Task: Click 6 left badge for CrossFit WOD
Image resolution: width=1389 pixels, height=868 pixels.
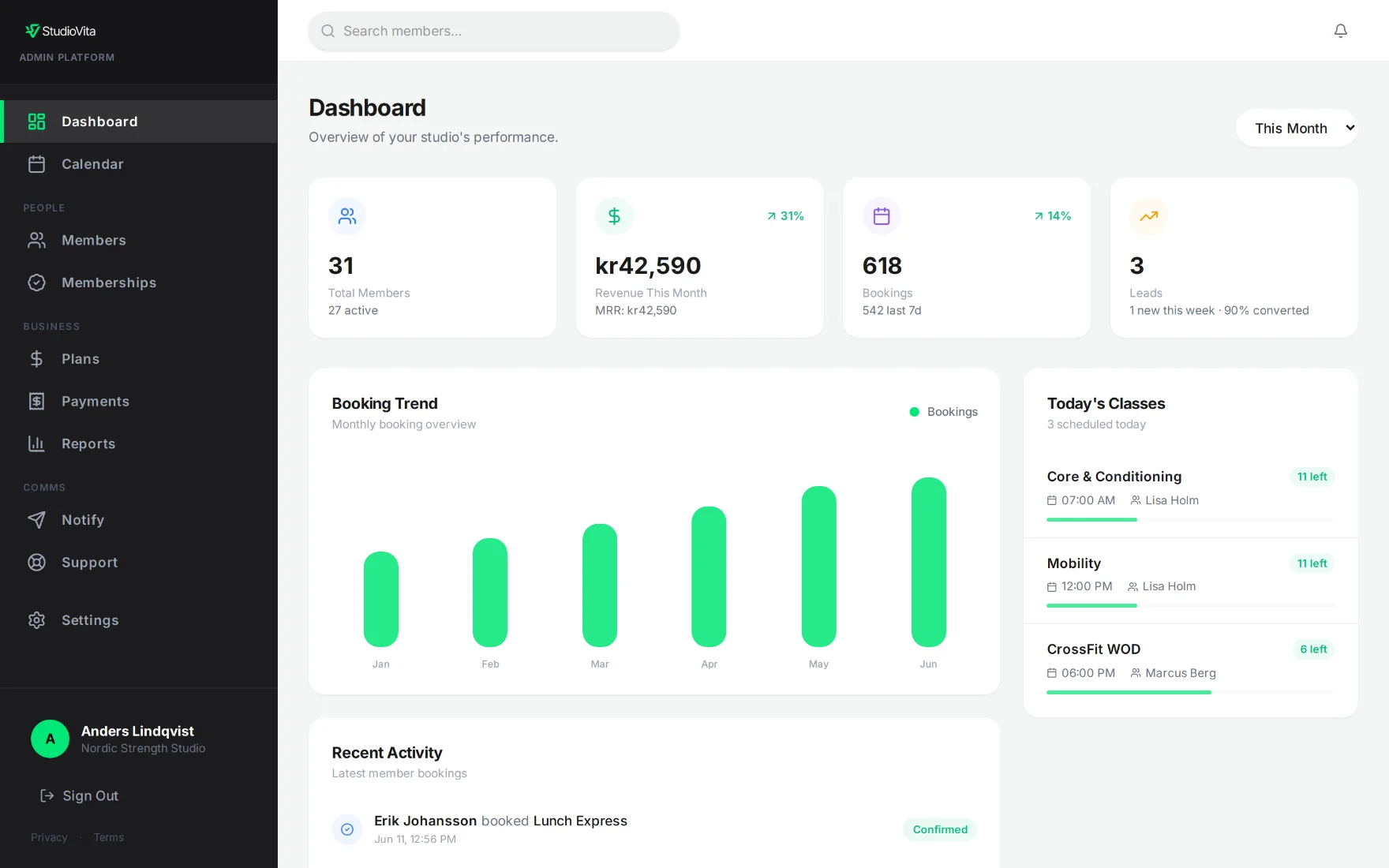Action: [x=1313, y=649]
